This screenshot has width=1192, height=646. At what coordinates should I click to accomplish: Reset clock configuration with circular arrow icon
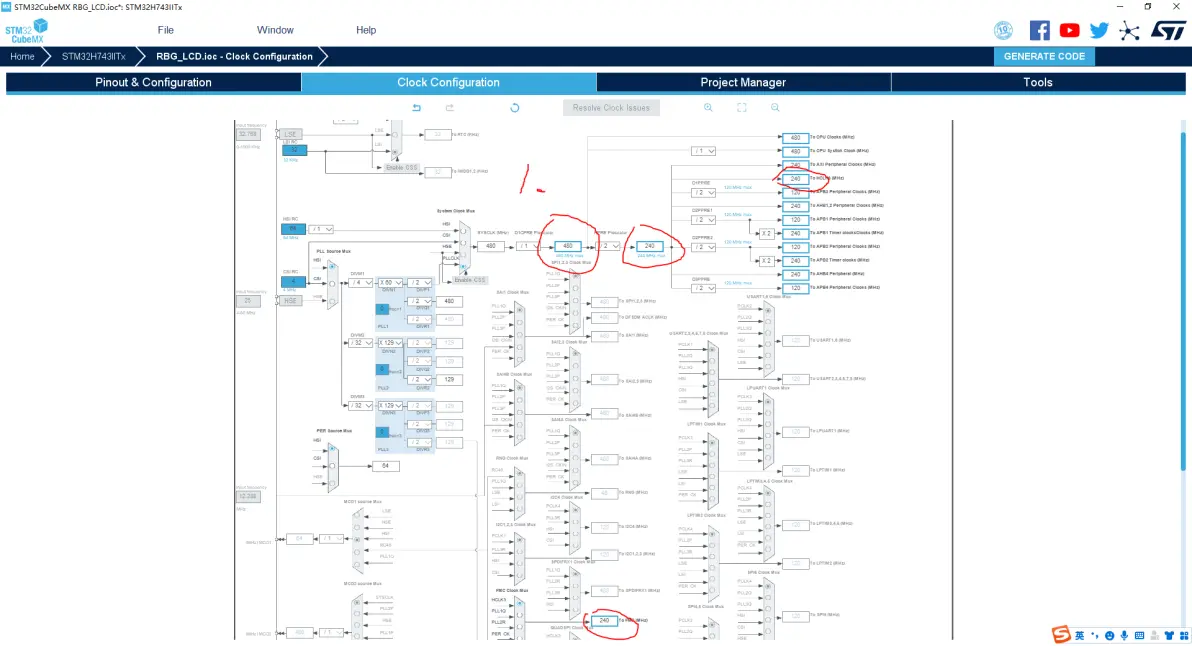pyautogui.click(x=515, y=108)
